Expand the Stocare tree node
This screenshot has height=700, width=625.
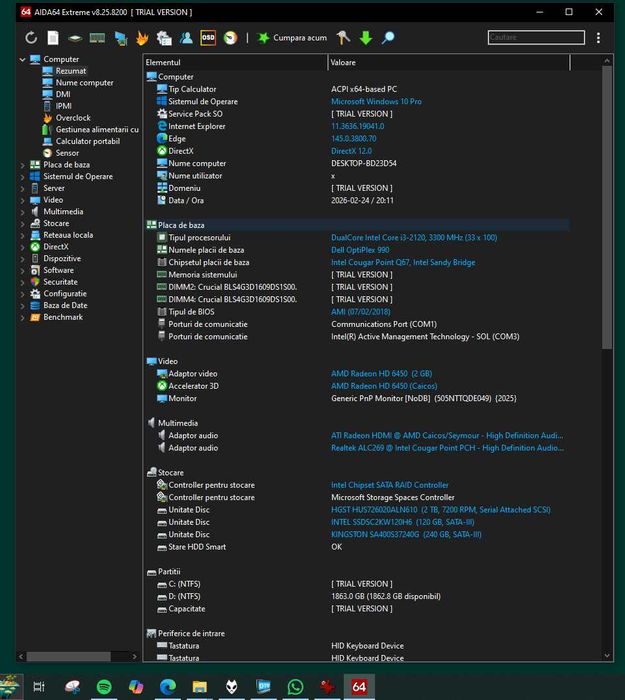(22, 224)
